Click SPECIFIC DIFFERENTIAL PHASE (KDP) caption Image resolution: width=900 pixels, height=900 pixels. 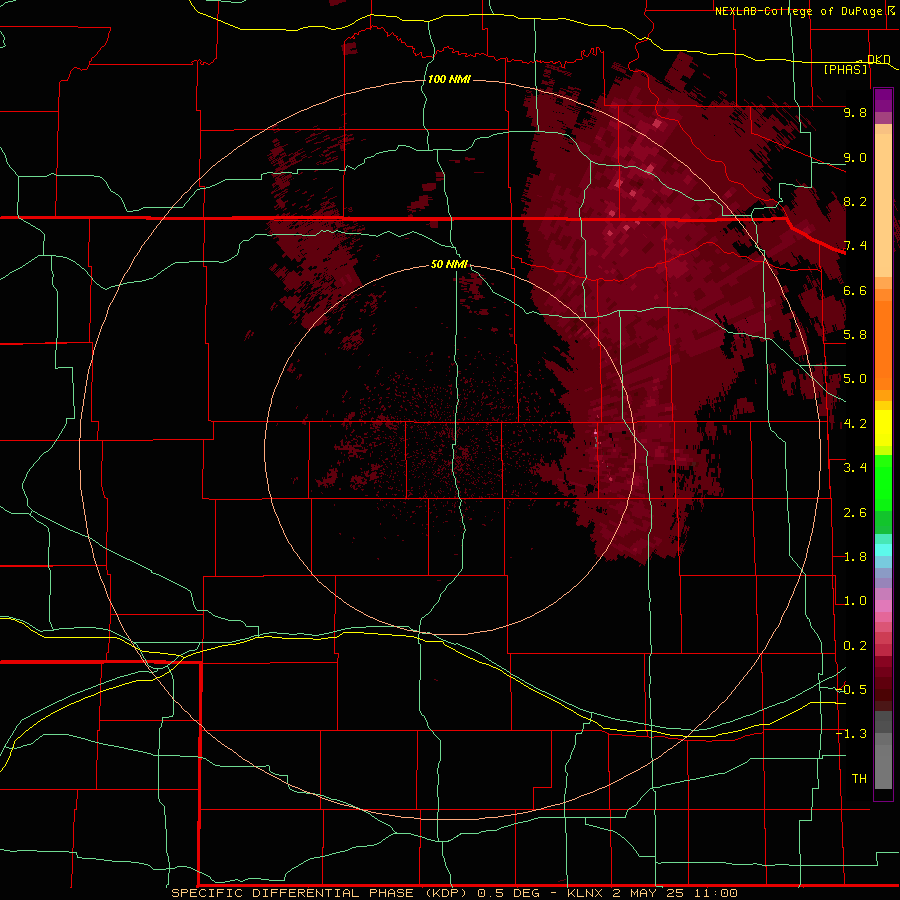click(321, 893)
